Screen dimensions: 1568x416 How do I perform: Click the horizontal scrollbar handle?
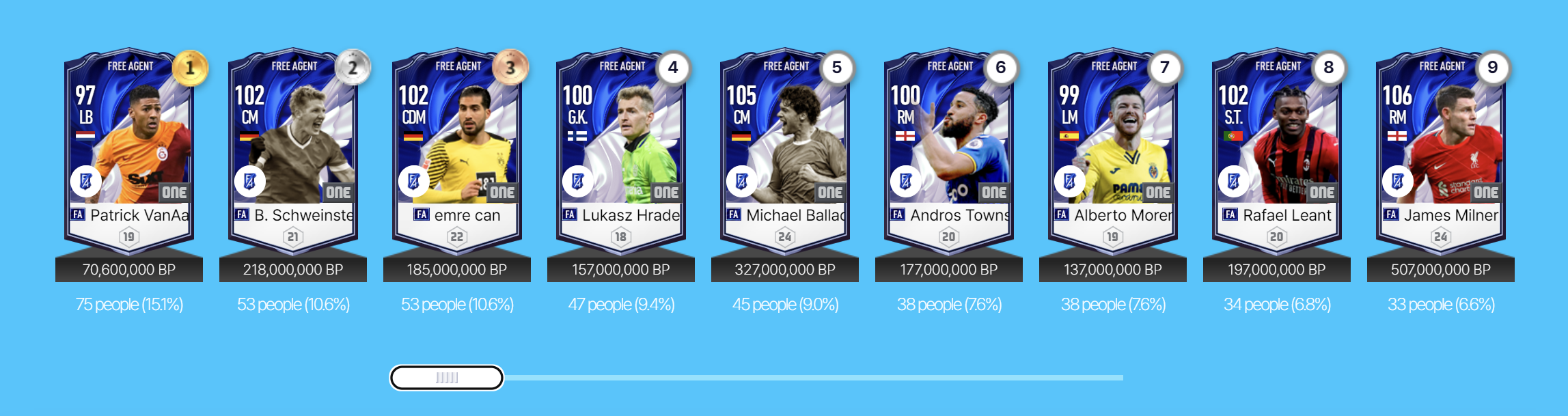pyautogui.click(x=447, y=378)
